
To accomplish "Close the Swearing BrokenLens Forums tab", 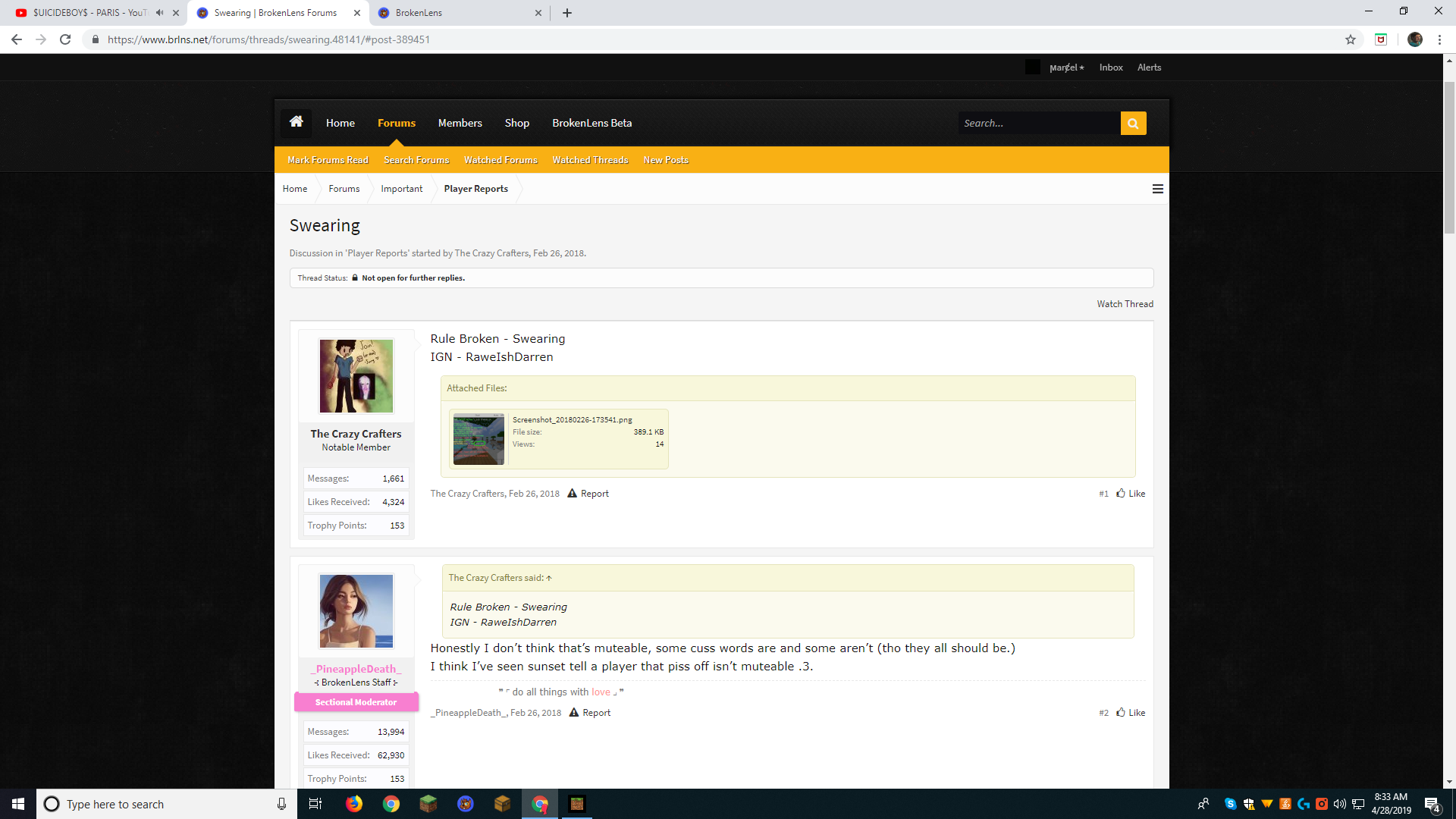I will point(357,13).
